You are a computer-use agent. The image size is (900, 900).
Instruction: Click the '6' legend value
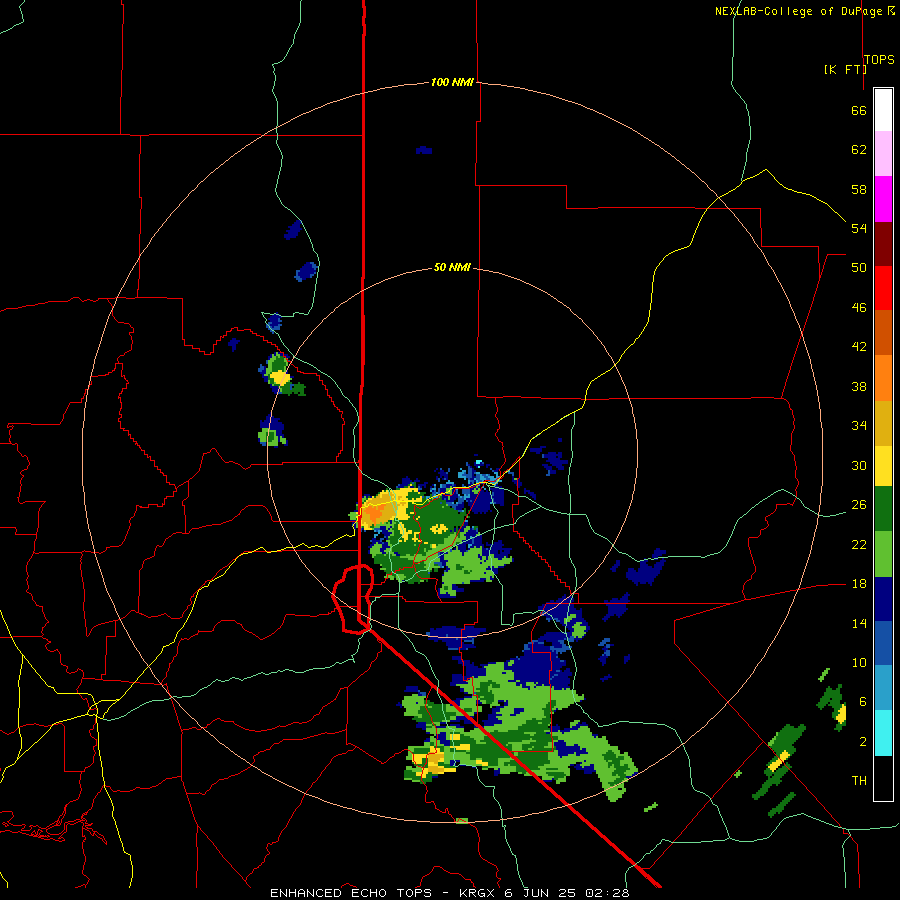point(863,701)
